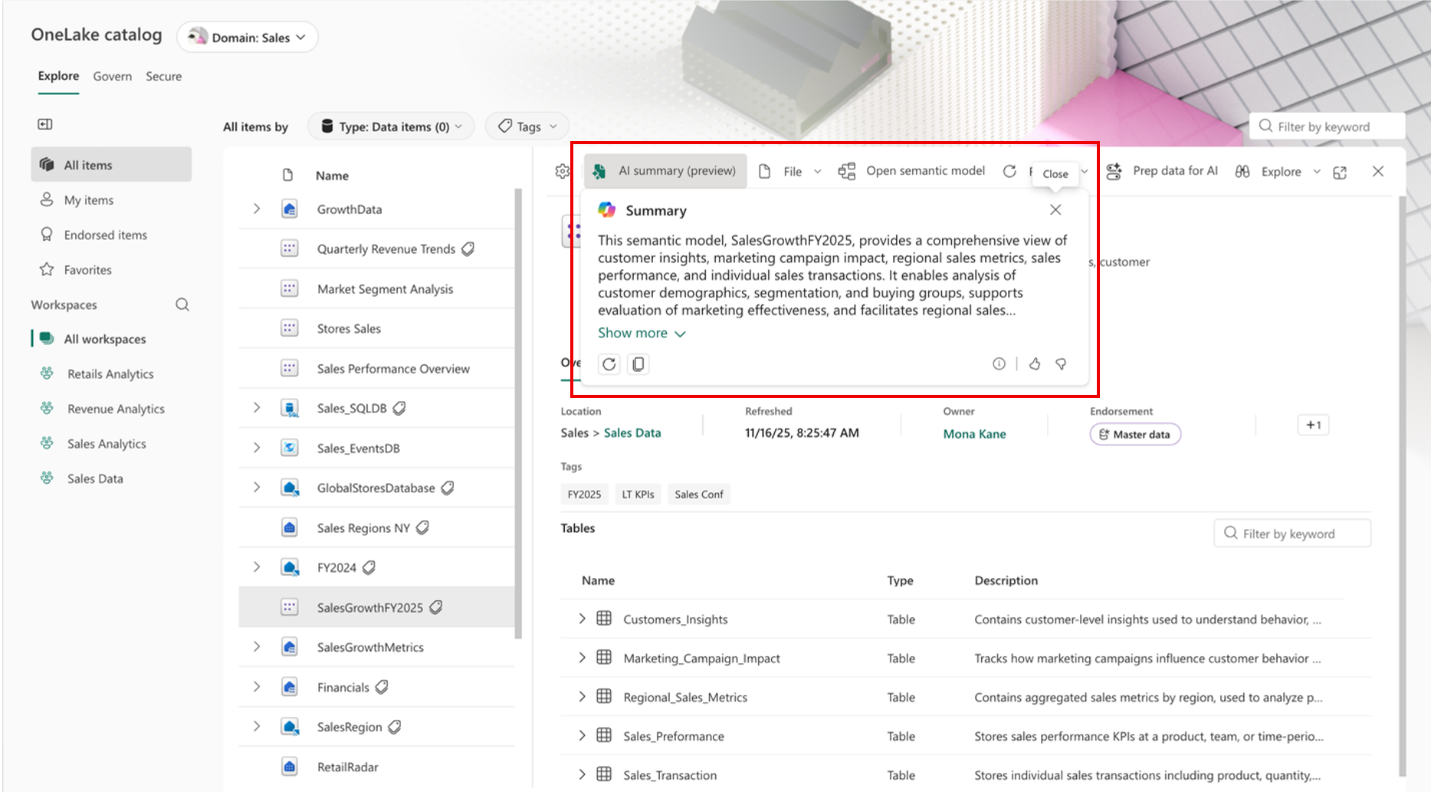
Task: Copy the AI summary text
Action: (637, 364)
